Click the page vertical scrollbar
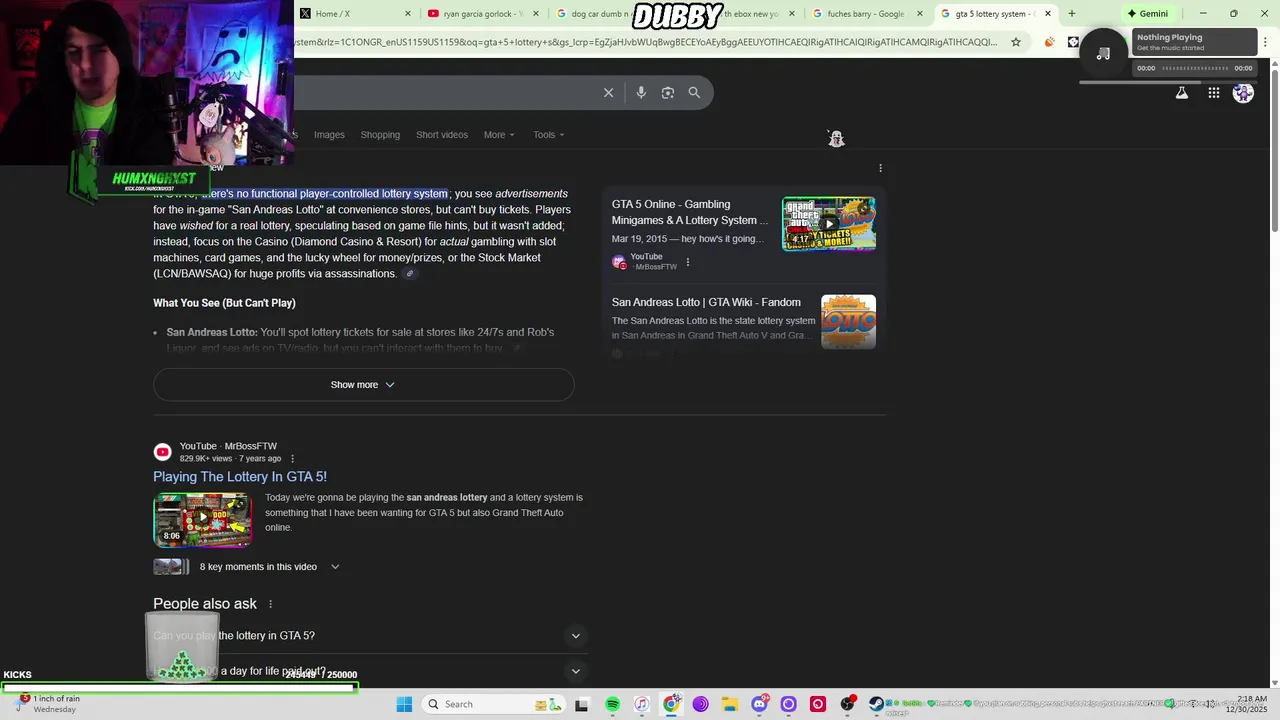This screenshot has width=1280, height=720. 1274,150
